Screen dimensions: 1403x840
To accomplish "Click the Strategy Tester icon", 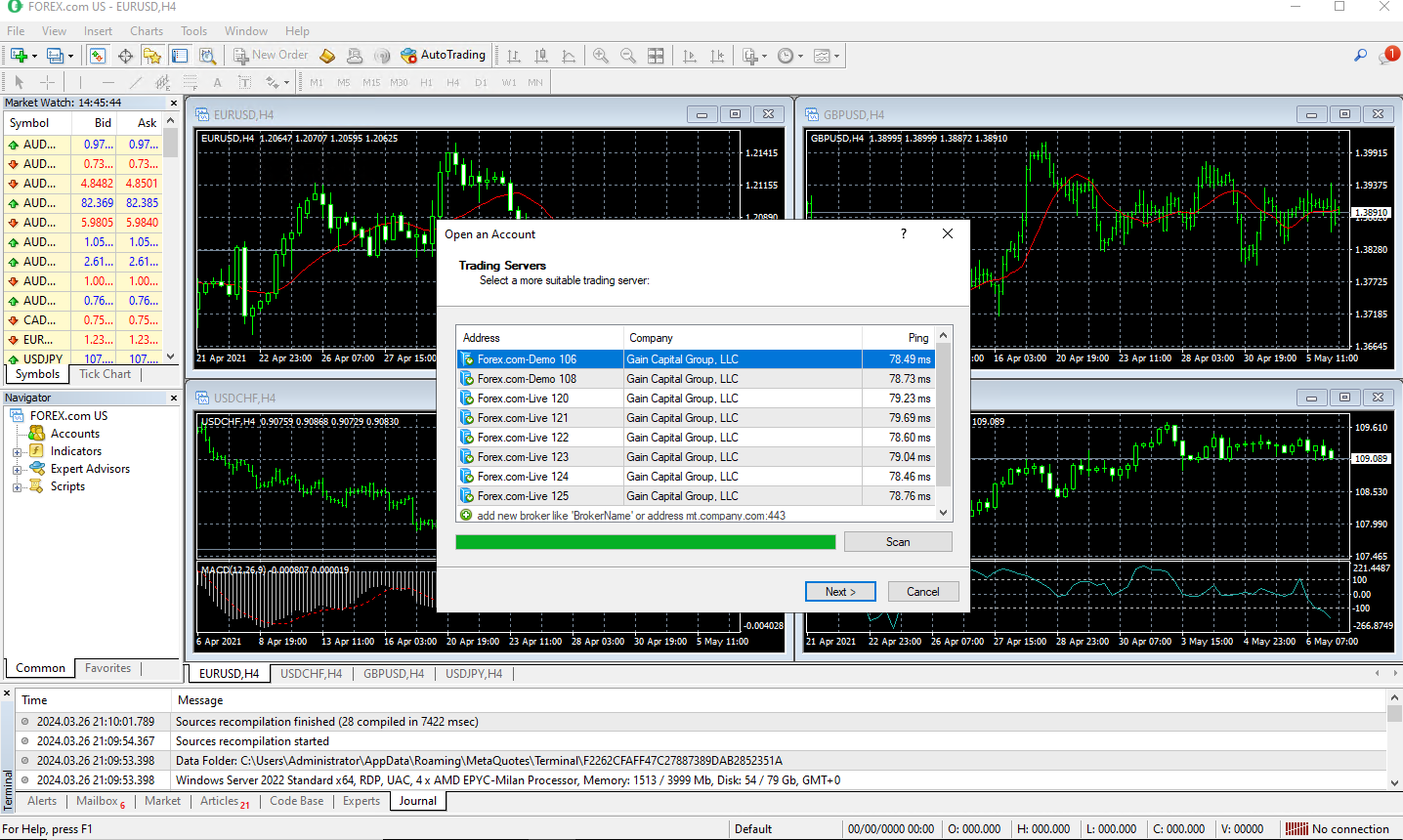I will [207, 56].
